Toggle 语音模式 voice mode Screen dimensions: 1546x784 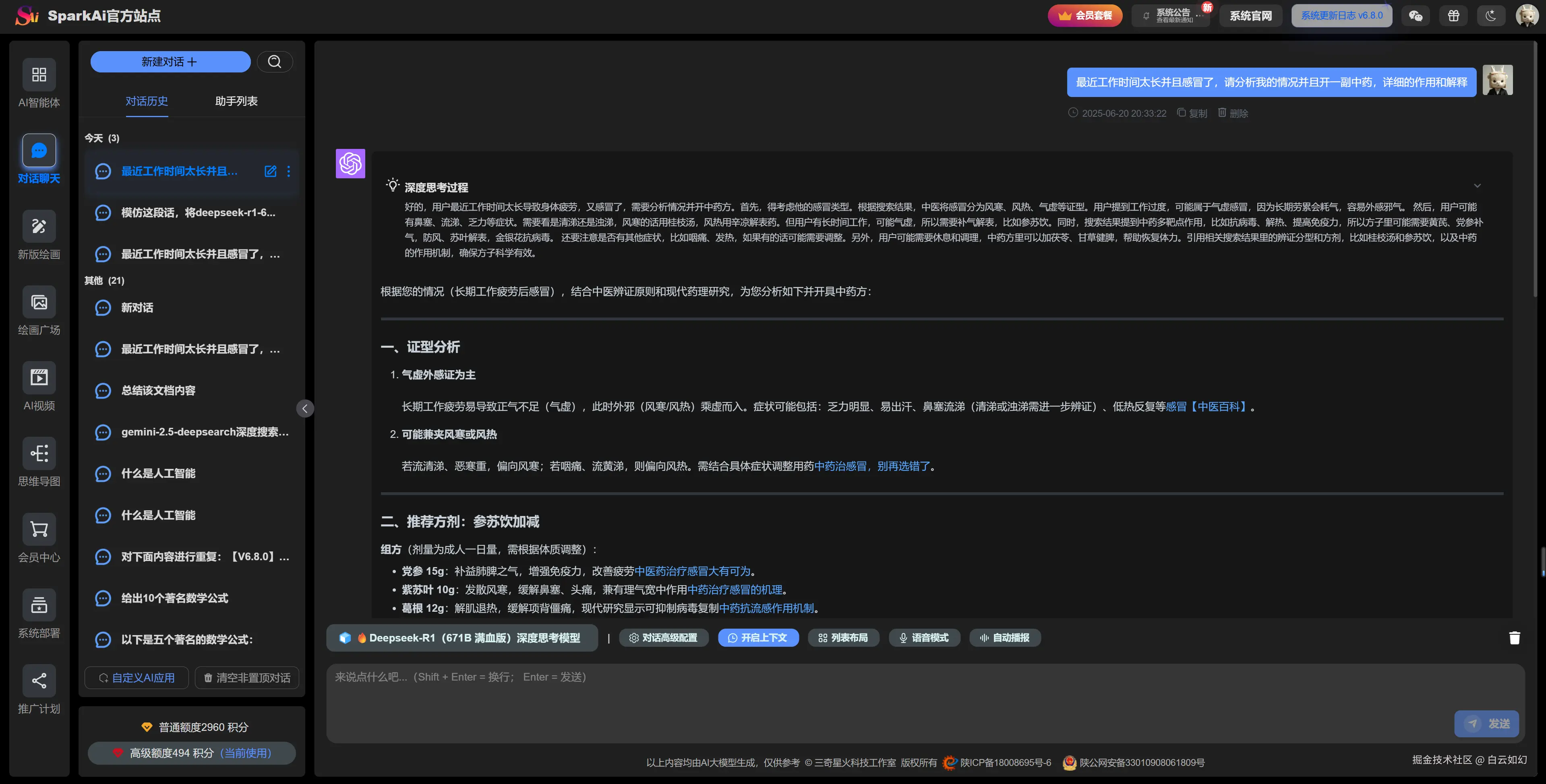(924, 638)
